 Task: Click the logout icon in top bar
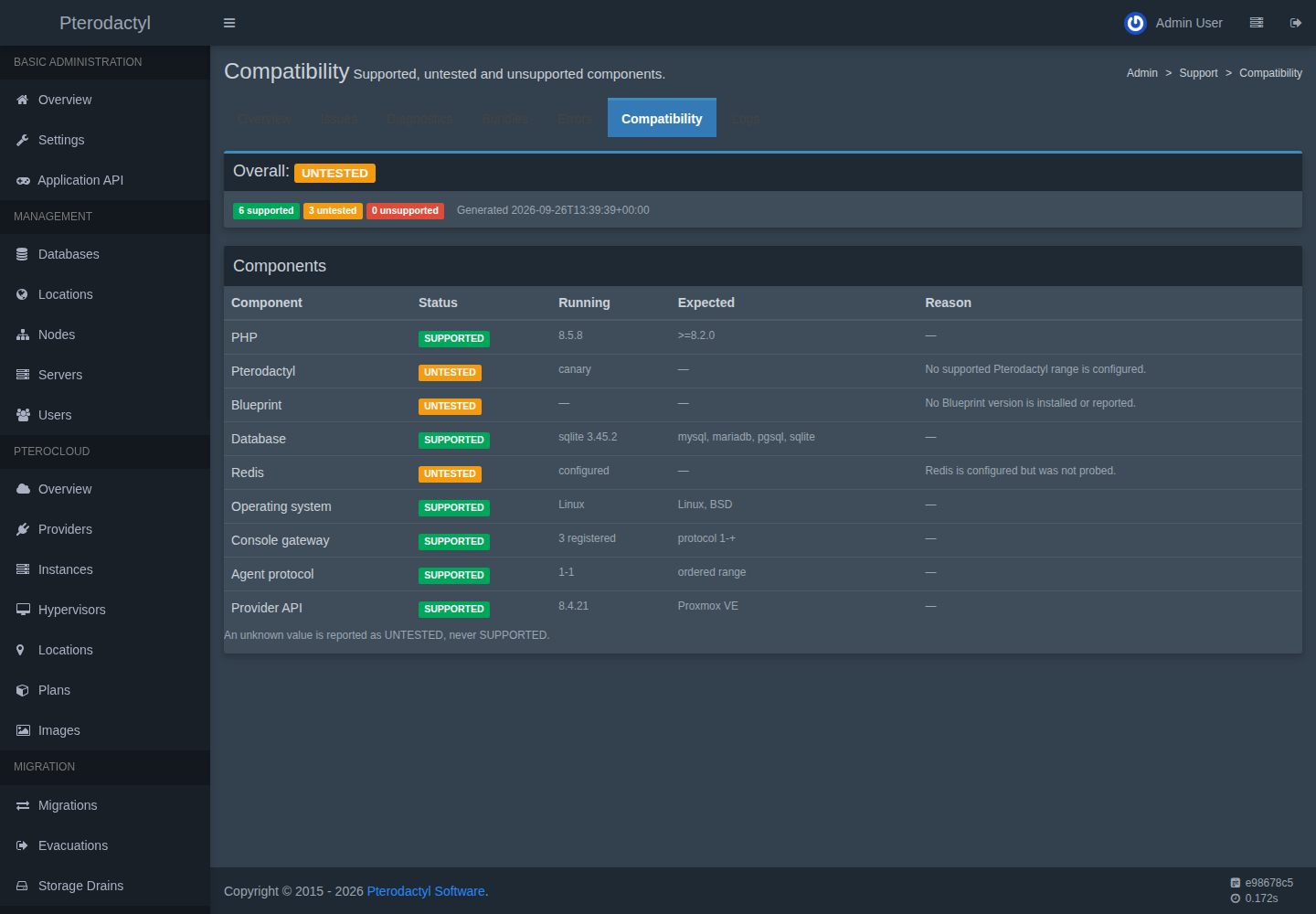click(x=1296, y=23)
